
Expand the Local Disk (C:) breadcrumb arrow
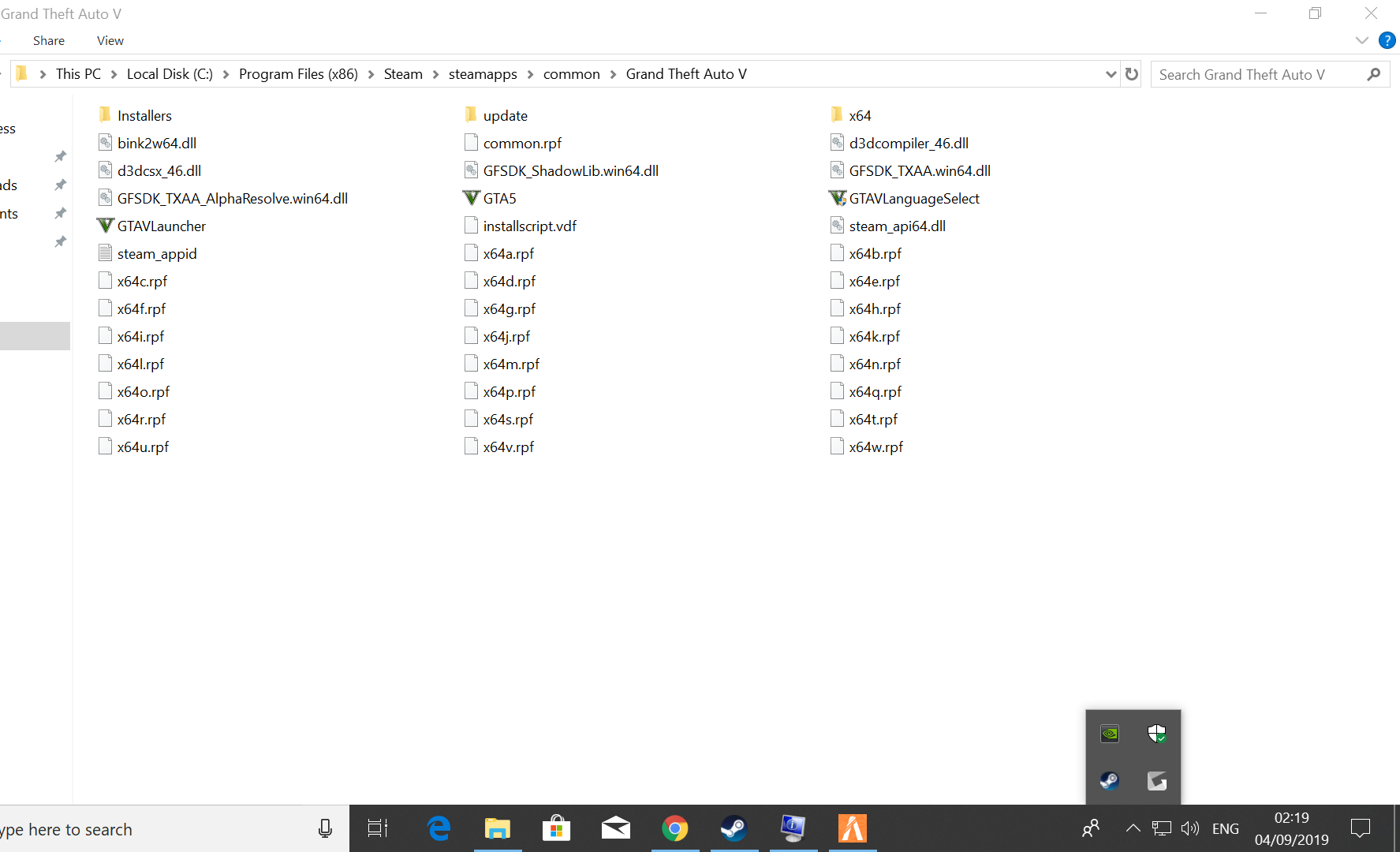[x=226, y=74]
